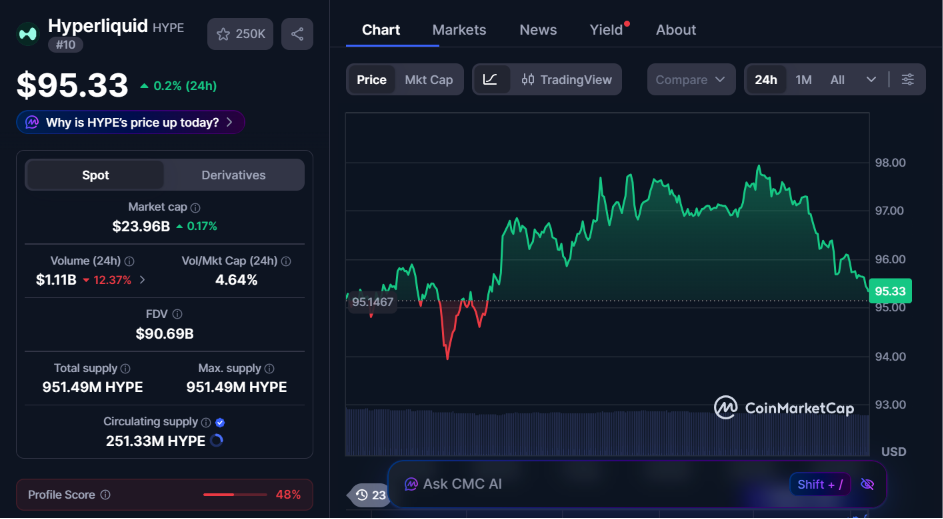The image size is (943, 519).
Task: Click the CMC AI logo icon
Action: (x=411, y=484)
